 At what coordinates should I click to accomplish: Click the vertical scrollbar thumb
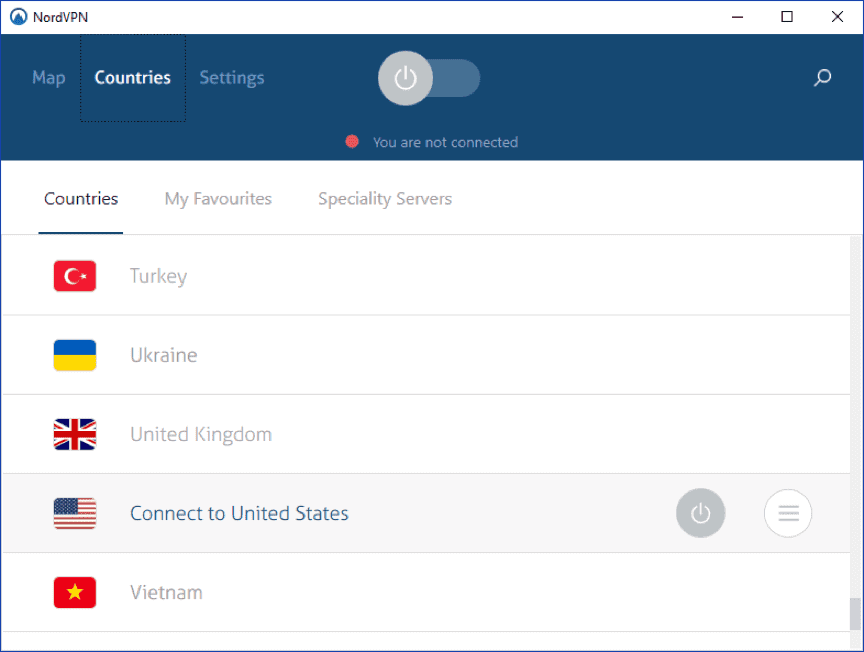855,613
